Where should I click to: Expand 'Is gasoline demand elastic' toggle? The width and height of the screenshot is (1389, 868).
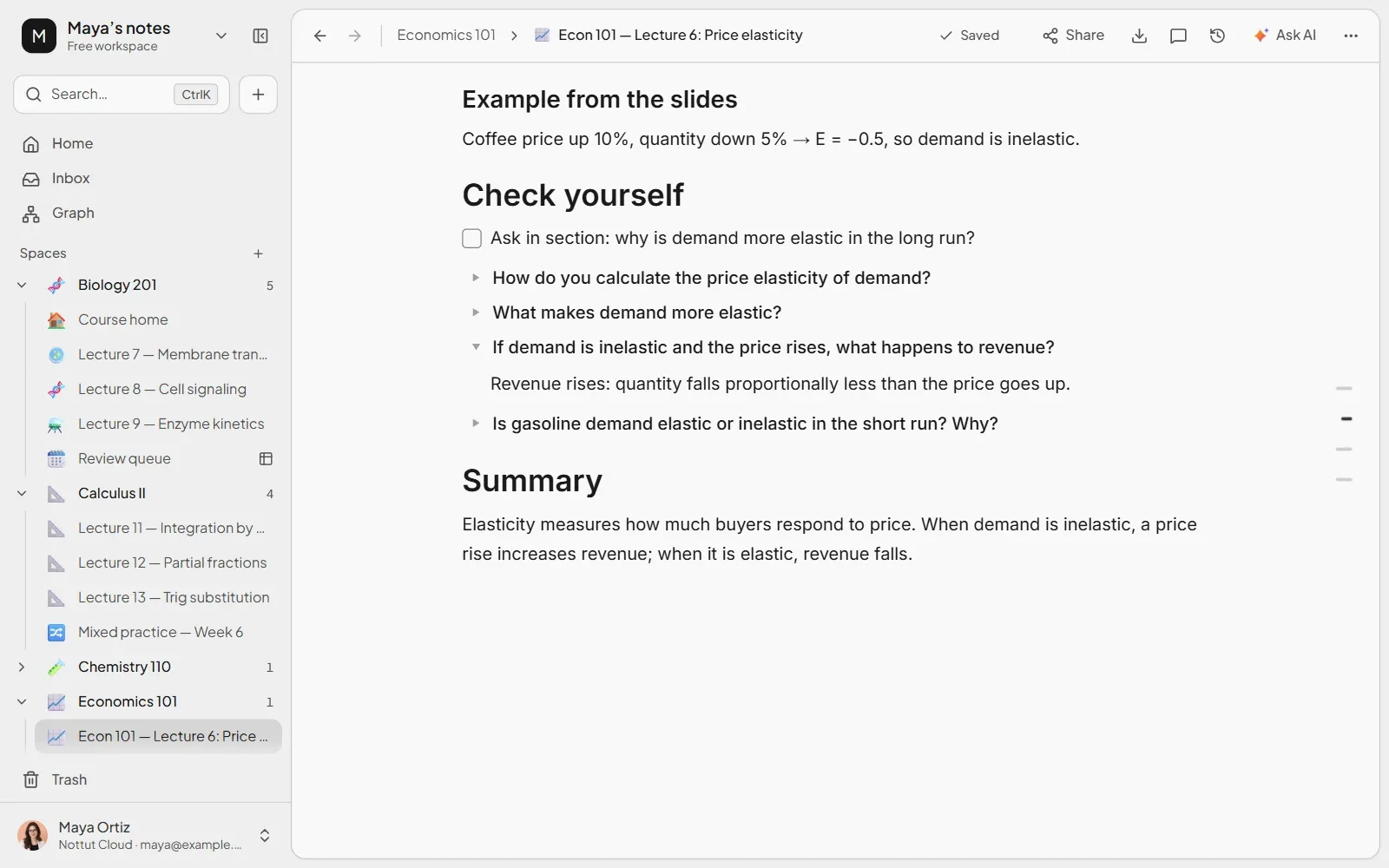pos(476,424)
